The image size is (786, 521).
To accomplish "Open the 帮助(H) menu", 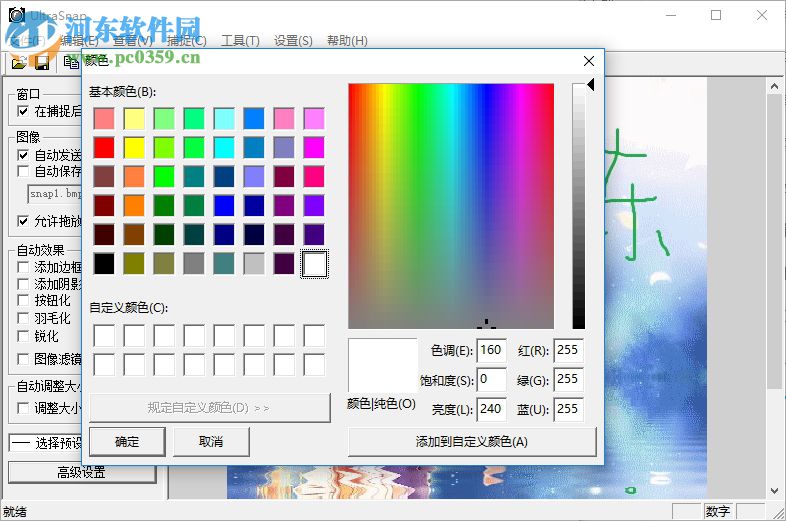I will point(347,41).
